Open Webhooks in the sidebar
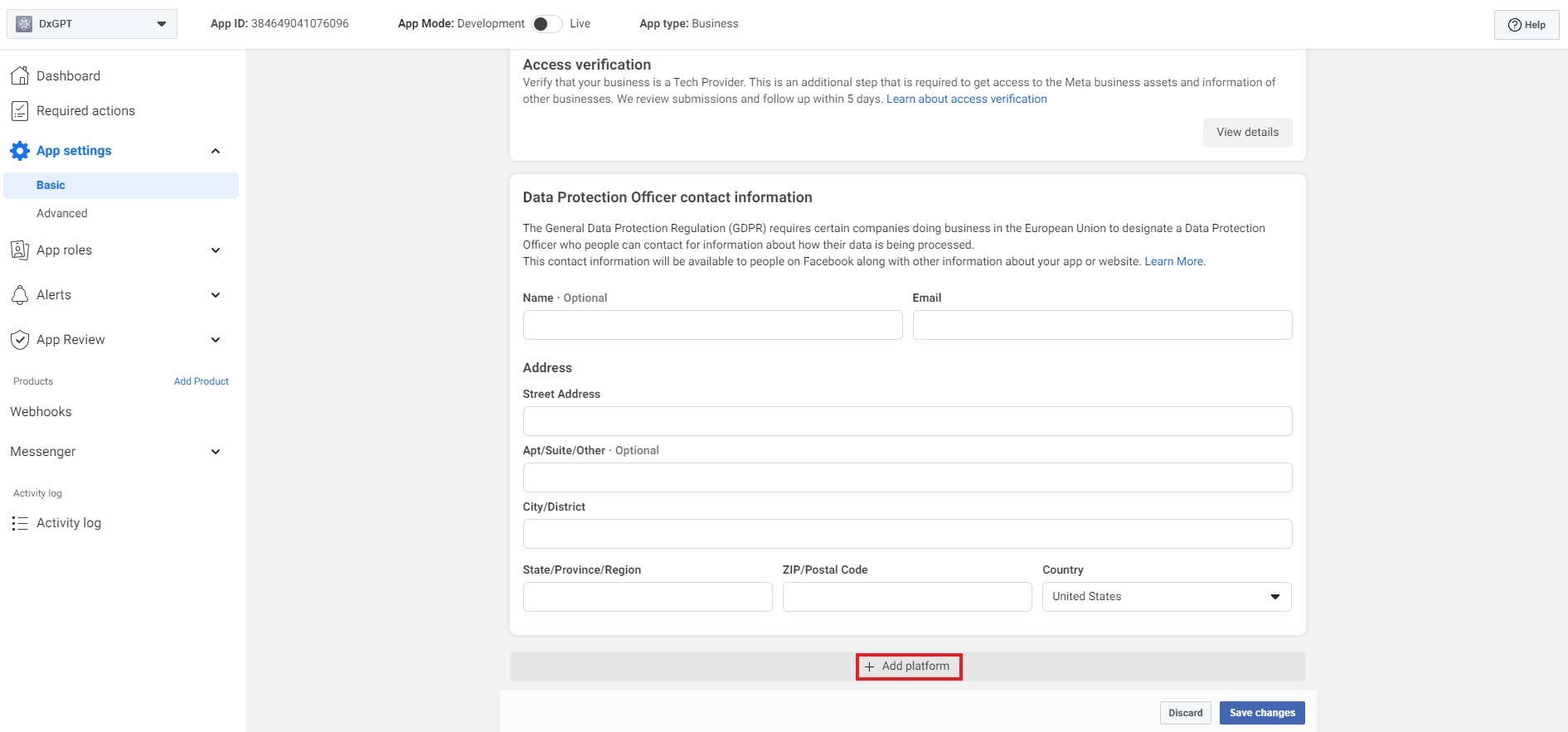 [41, 412]
